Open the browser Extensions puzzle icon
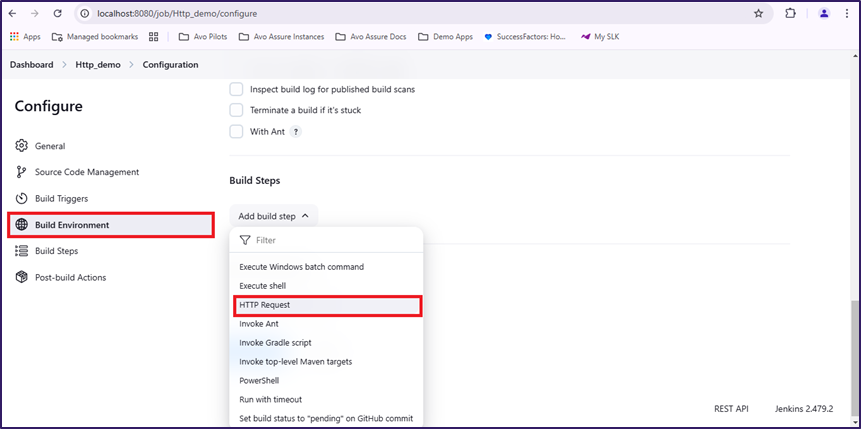The width and height of the screenshot is (861, 429). (790, 14)
